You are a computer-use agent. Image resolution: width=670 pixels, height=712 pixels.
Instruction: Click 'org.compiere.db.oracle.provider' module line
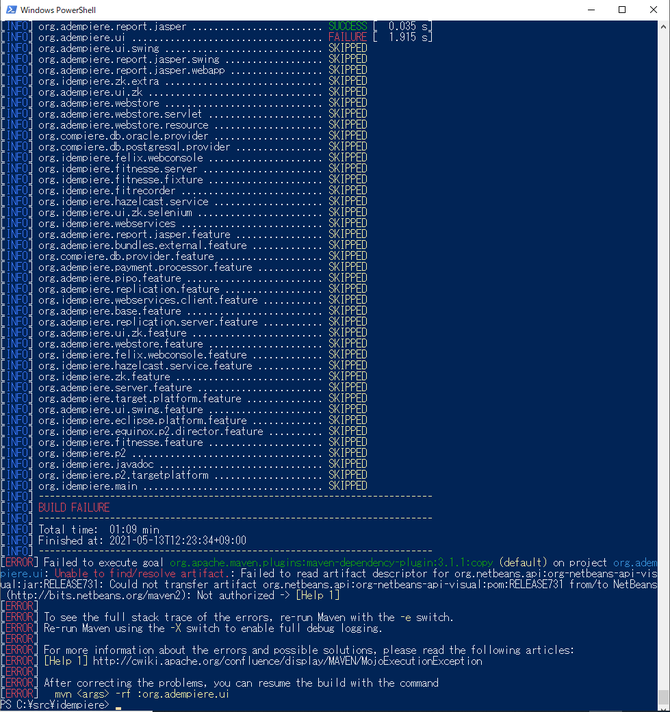click(x=202, y=136)
